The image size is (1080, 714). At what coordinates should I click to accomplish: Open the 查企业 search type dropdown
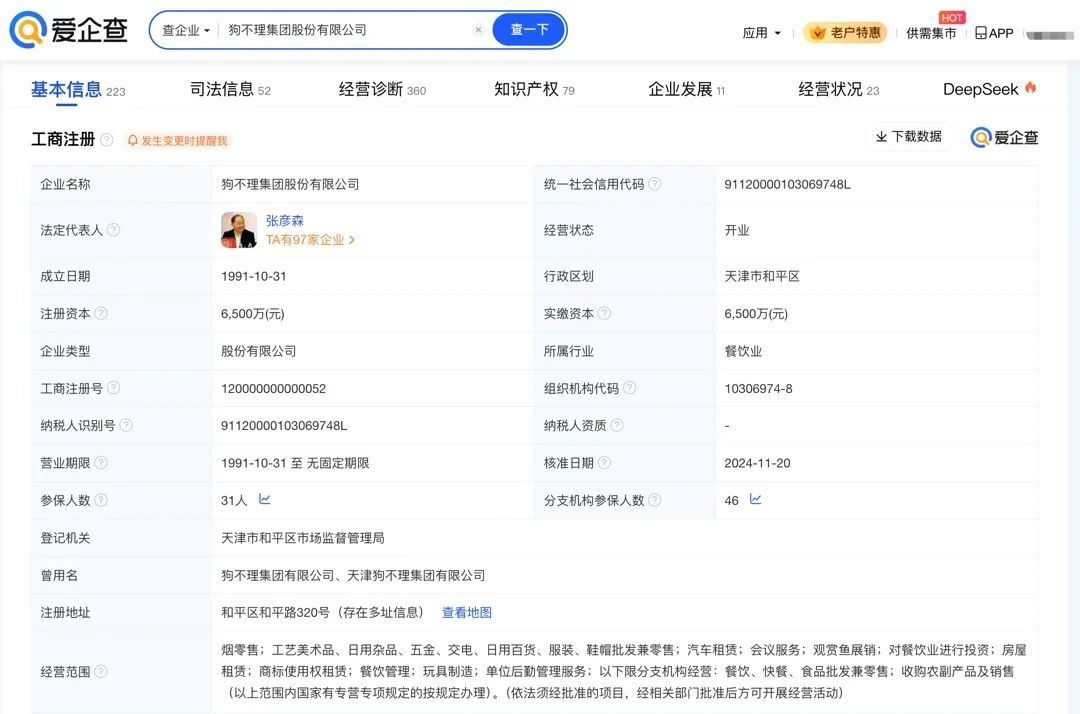click(185, 30)
